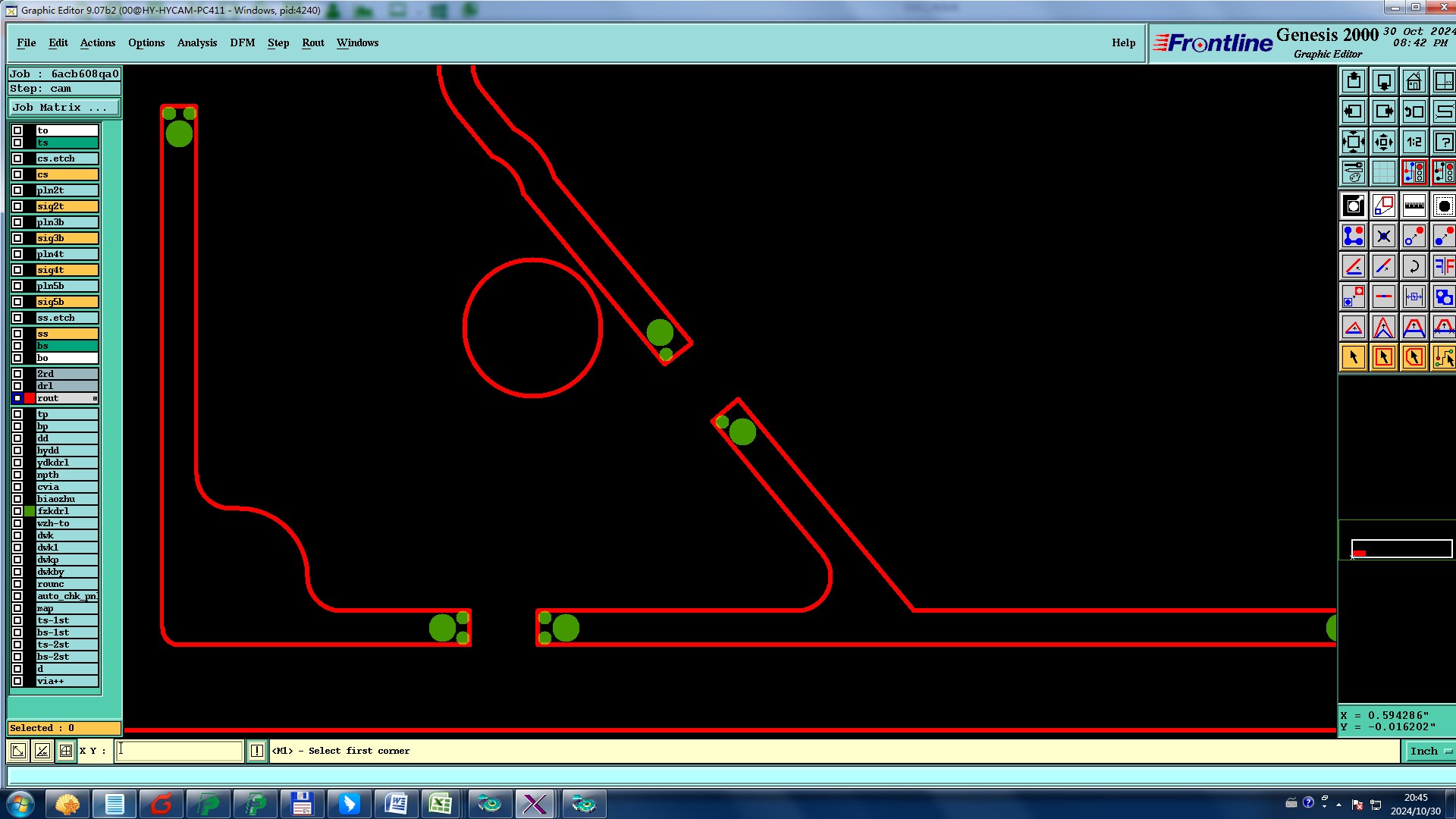The height and width of the screenshot is (819, 1456).
Task: Click the delete X feature icon
Action: [1383, 236]
